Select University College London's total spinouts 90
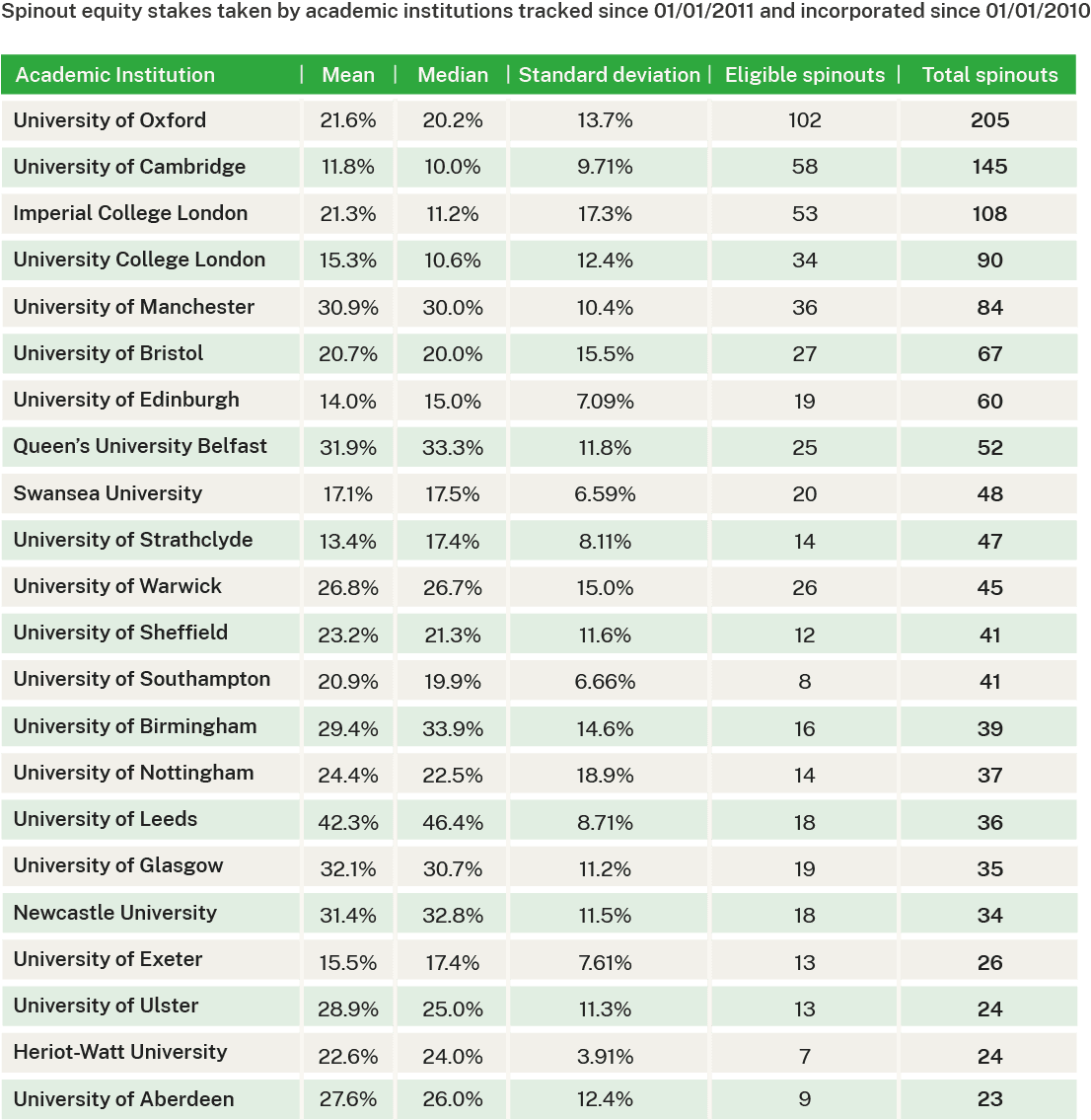1091x1120 pixels. click(x=989, y=260)
